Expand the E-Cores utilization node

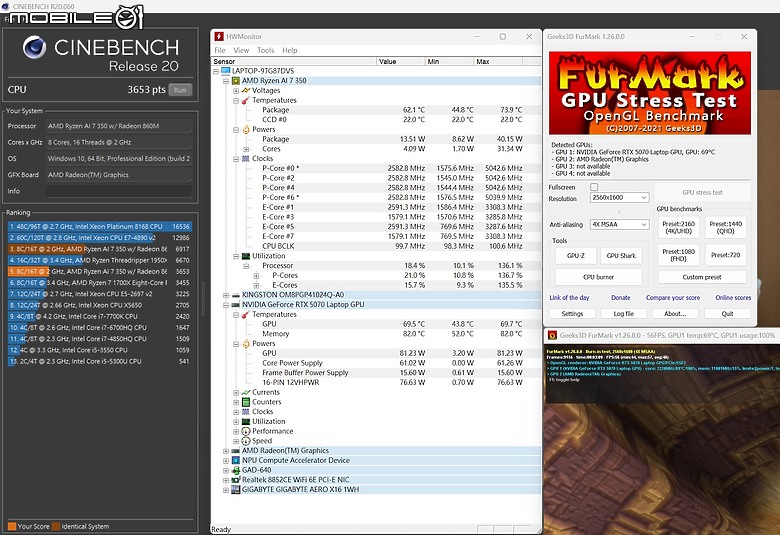(x=256, y=285)
